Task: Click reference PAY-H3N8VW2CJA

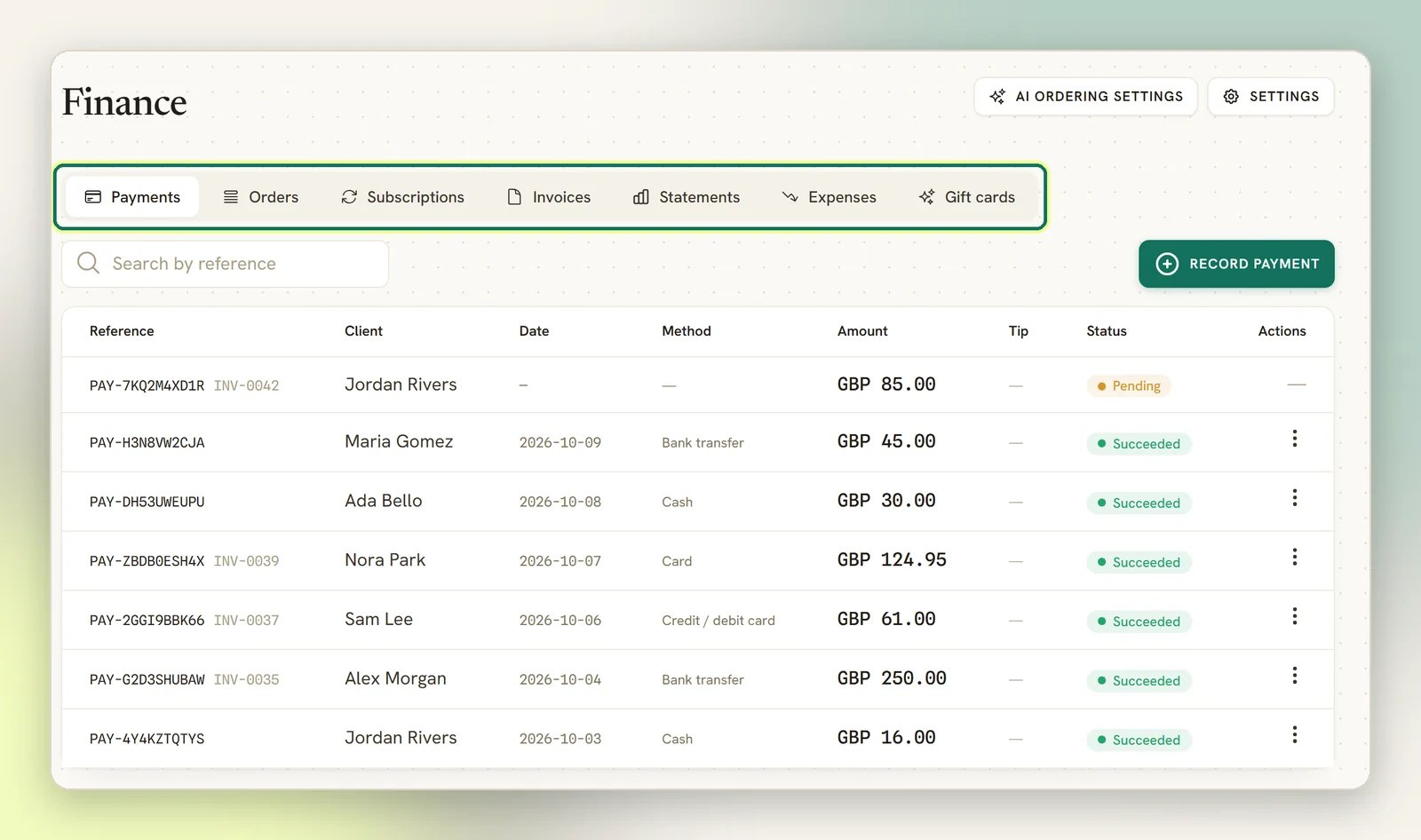Action: click(147, 442)
